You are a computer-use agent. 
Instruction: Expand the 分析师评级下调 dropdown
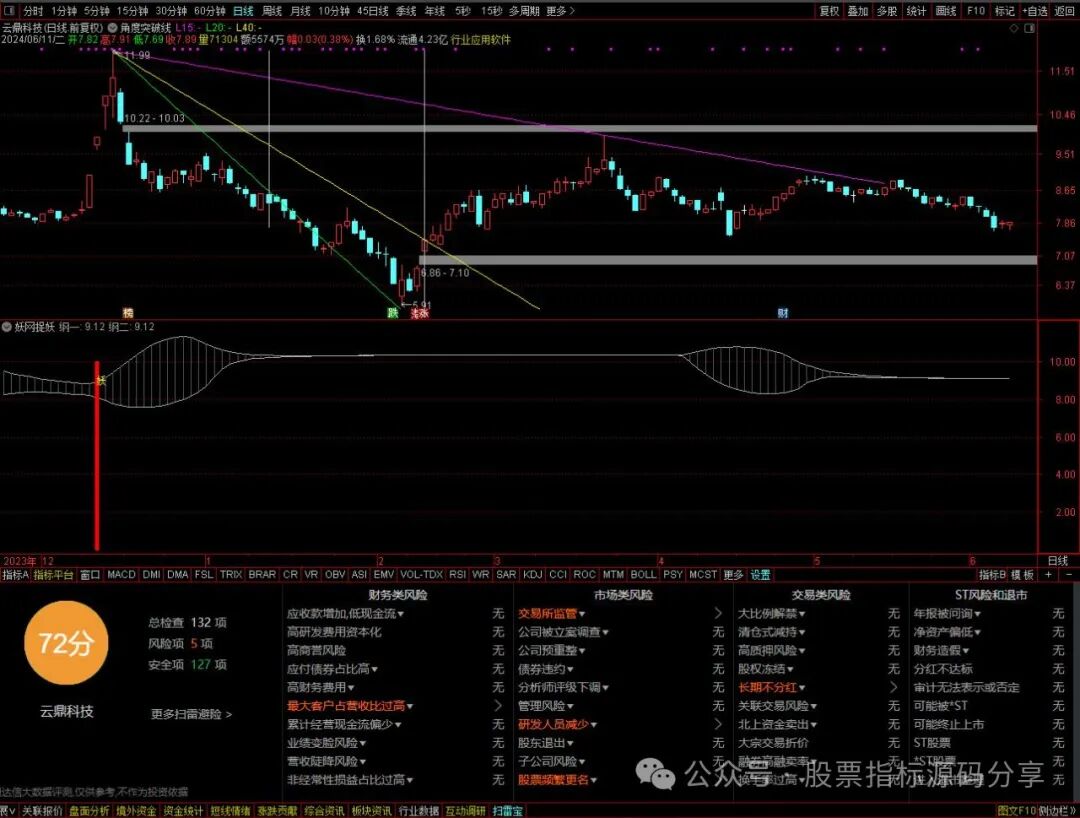[605, 688]
